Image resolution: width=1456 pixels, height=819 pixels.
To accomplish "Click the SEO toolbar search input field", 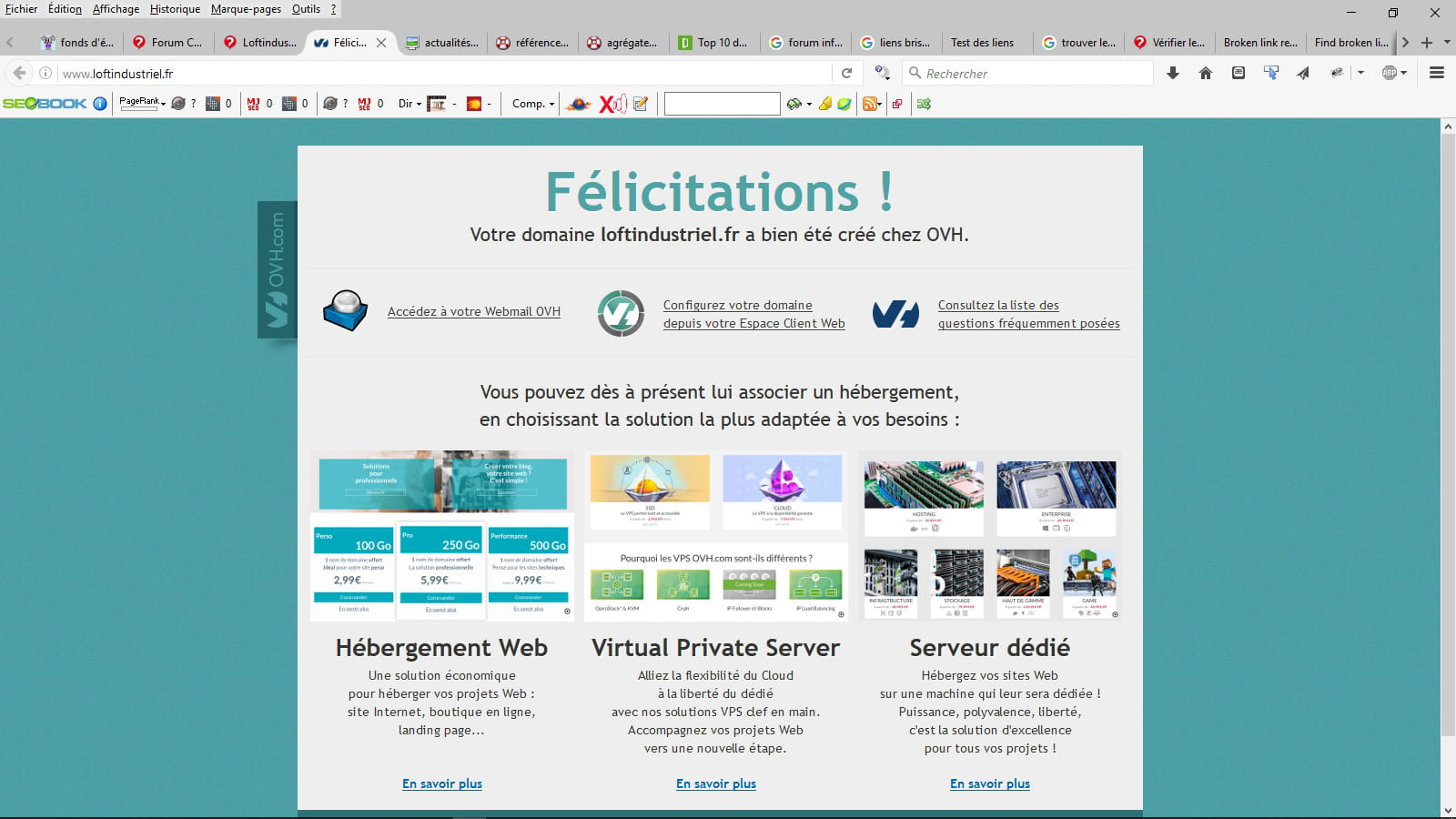I will tap(722, 104).
